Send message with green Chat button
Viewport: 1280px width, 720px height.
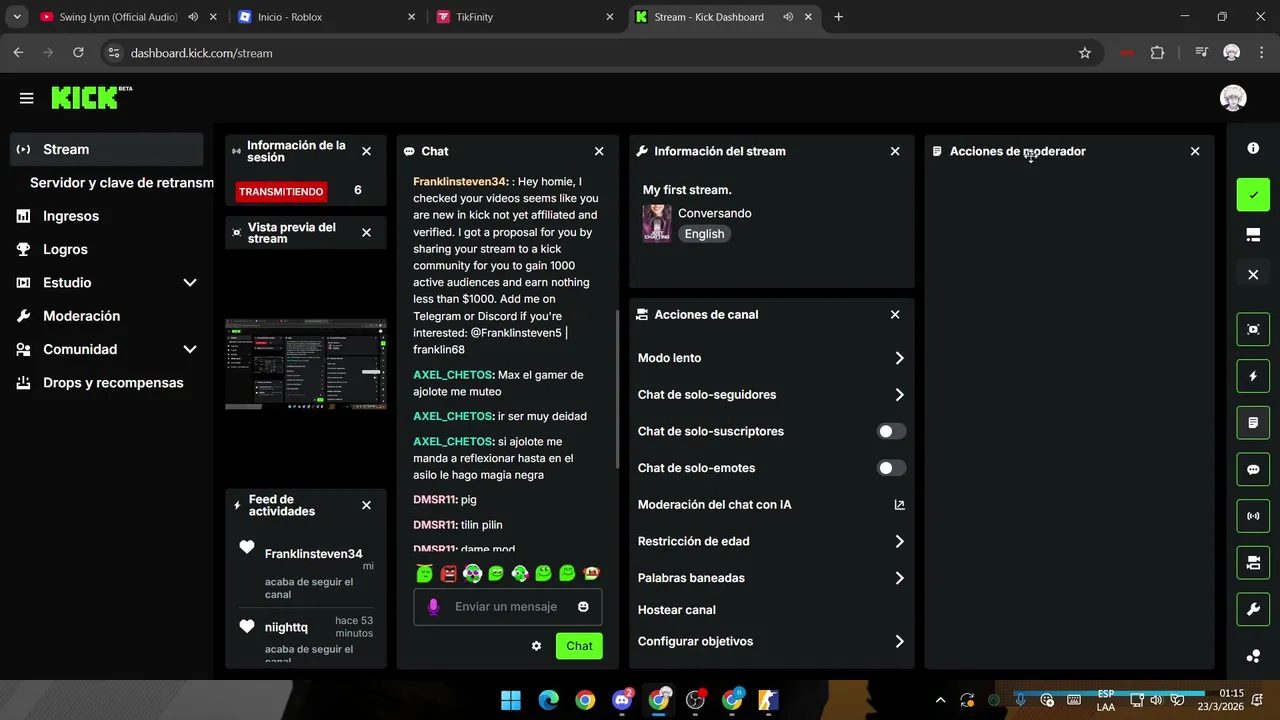579,646
